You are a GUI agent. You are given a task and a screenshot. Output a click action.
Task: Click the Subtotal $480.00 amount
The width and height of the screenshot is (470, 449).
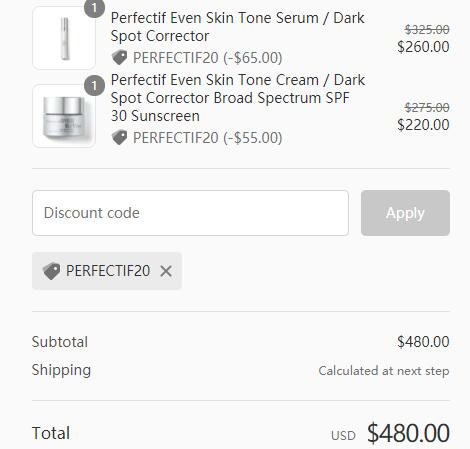tap(423, 342)
